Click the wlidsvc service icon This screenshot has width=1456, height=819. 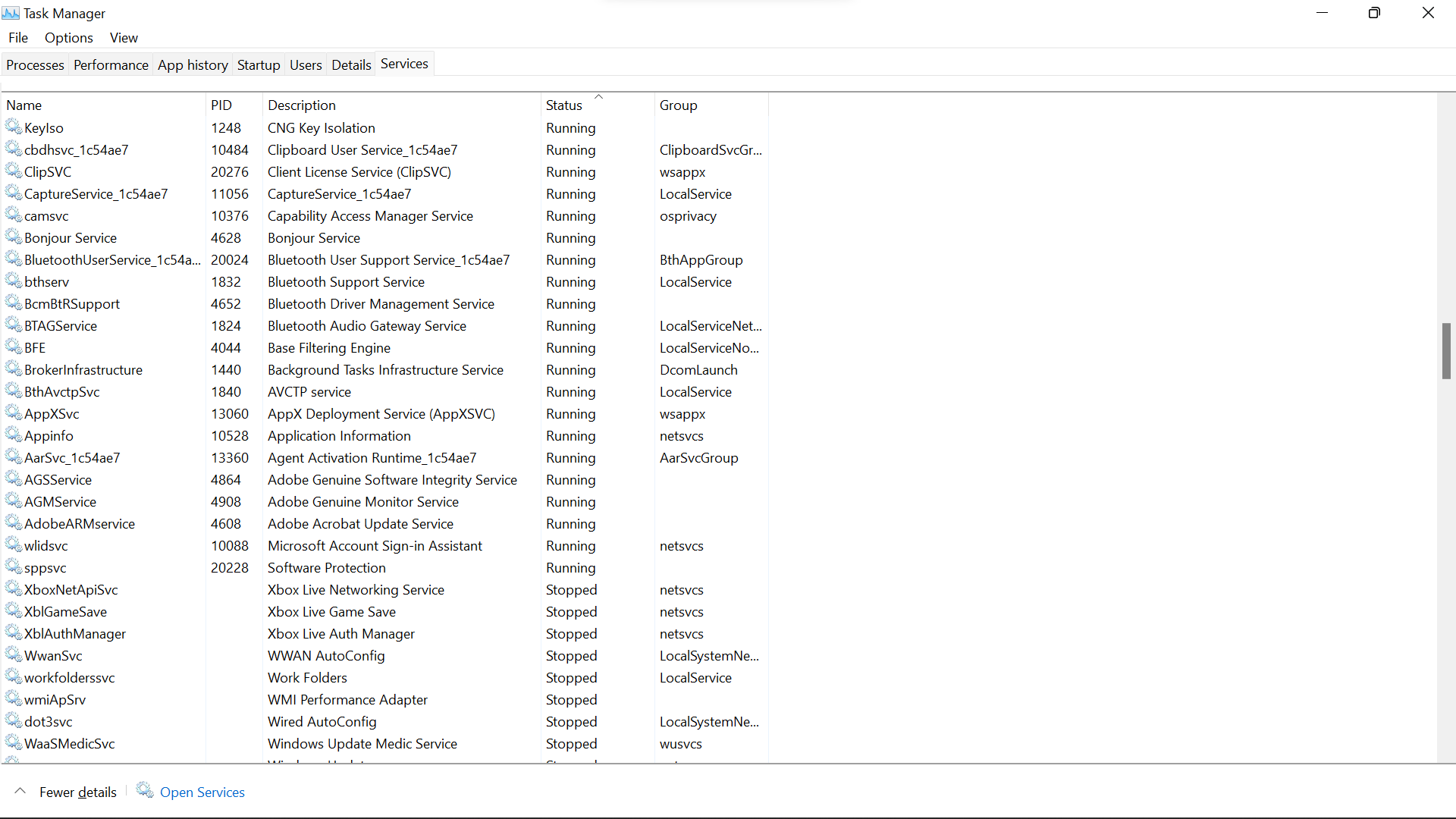click(14, 544)
